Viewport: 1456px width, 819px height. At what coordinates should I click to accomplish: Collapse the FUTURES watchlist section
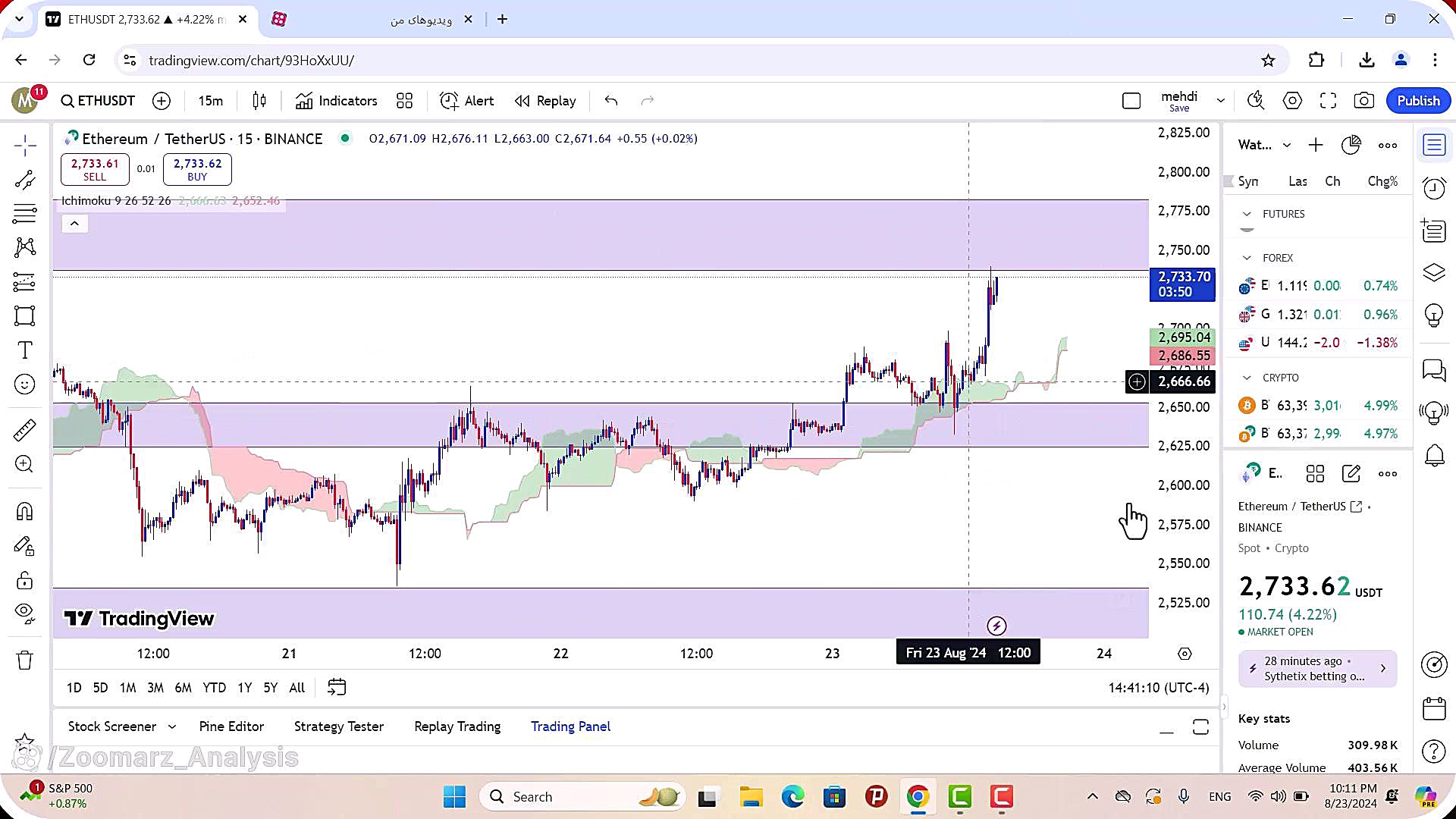tap(1247, 215)
